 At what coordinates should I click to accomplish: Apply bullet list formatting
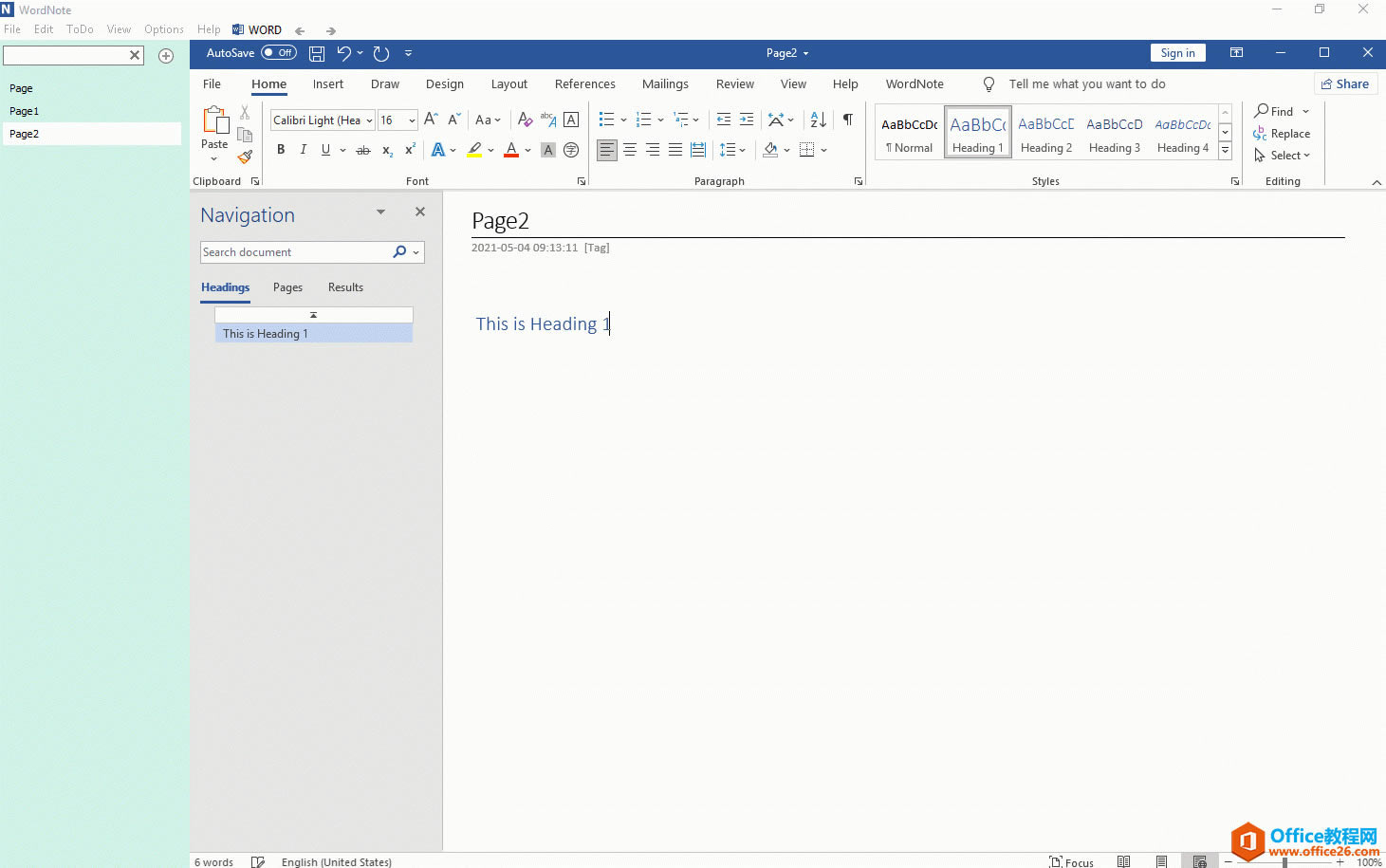(606, 120)
